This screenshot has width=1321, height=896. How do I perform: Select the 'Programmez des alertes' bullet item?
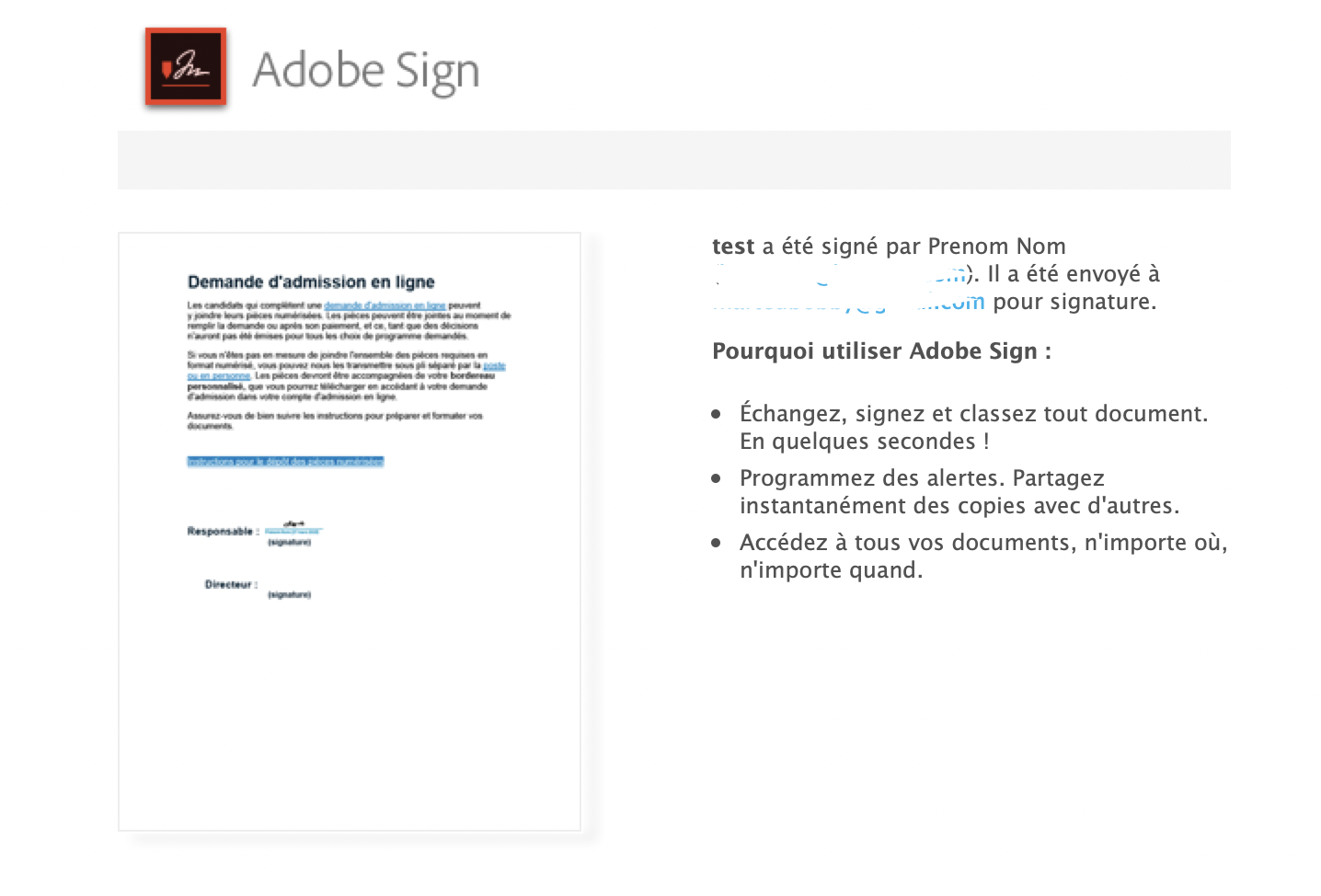click(x=959, y=492)
